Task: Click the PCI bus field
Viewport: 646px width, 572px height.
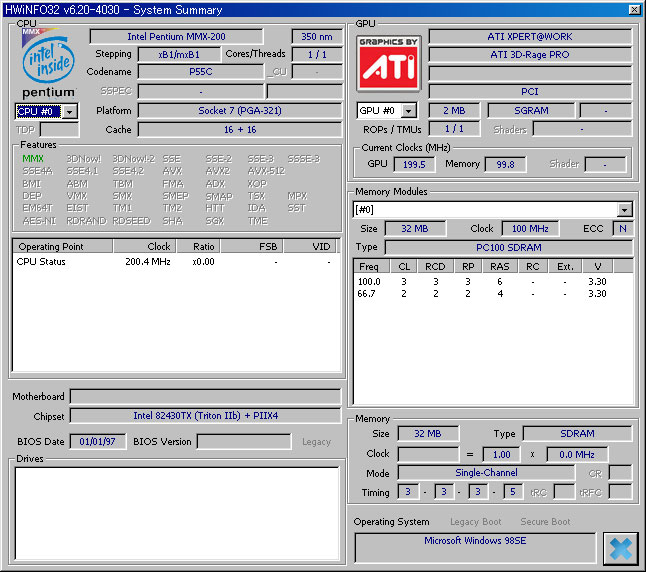Action: (530, 91)
